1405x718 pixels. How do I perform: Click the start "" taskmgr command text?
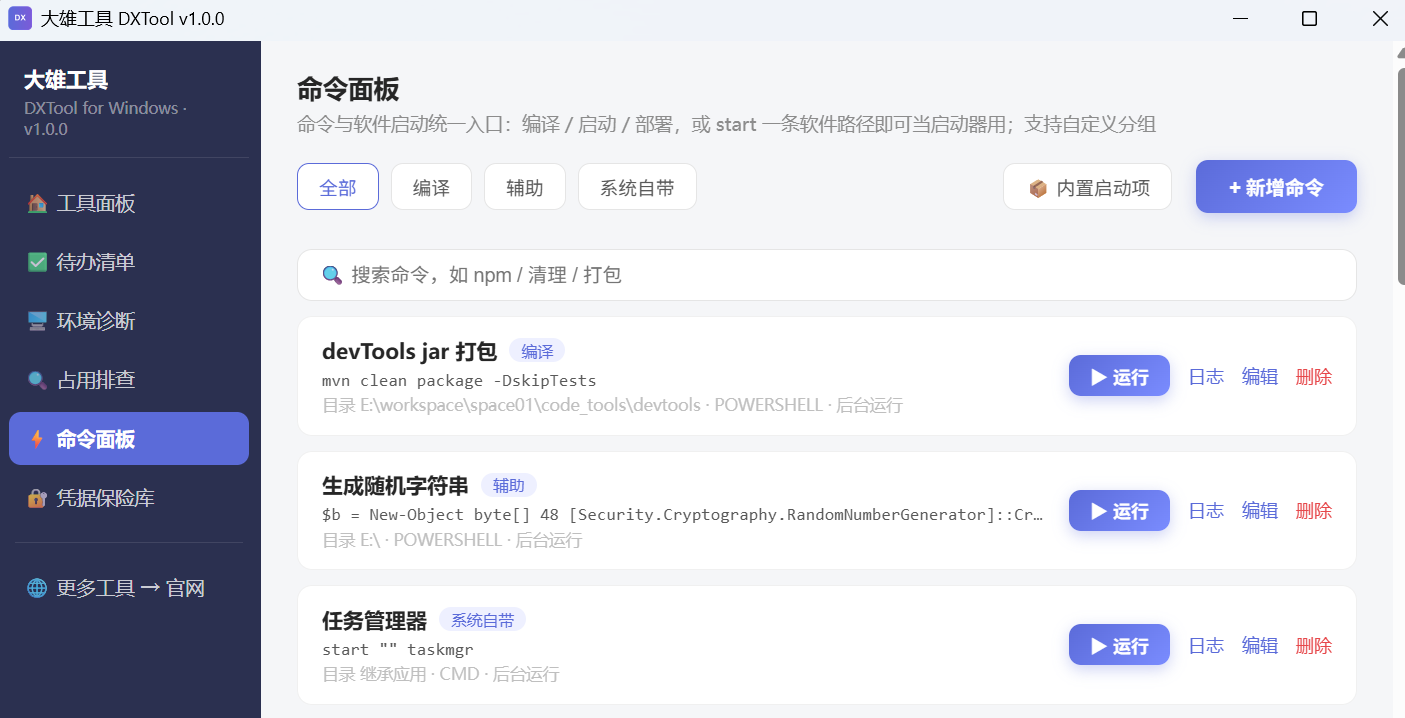398,649
